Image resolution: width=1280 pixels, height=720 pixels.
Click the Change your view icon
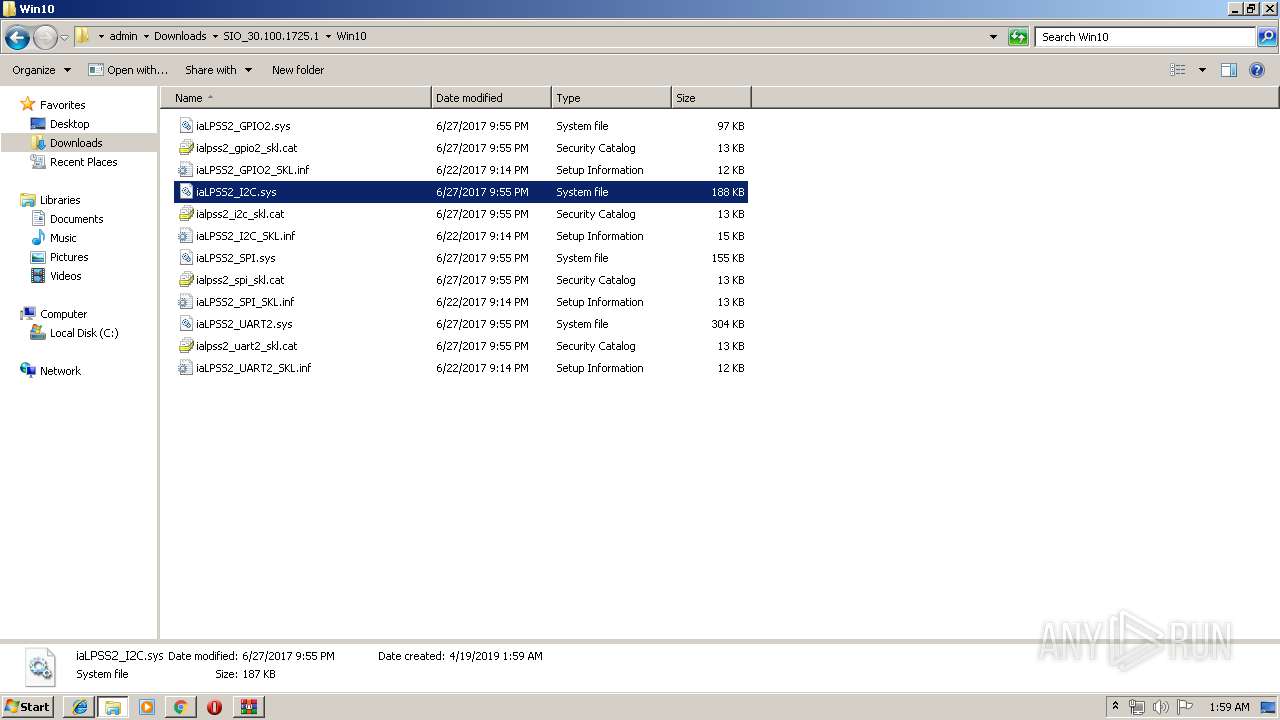pyautogui.click(x=1178, y=70)
